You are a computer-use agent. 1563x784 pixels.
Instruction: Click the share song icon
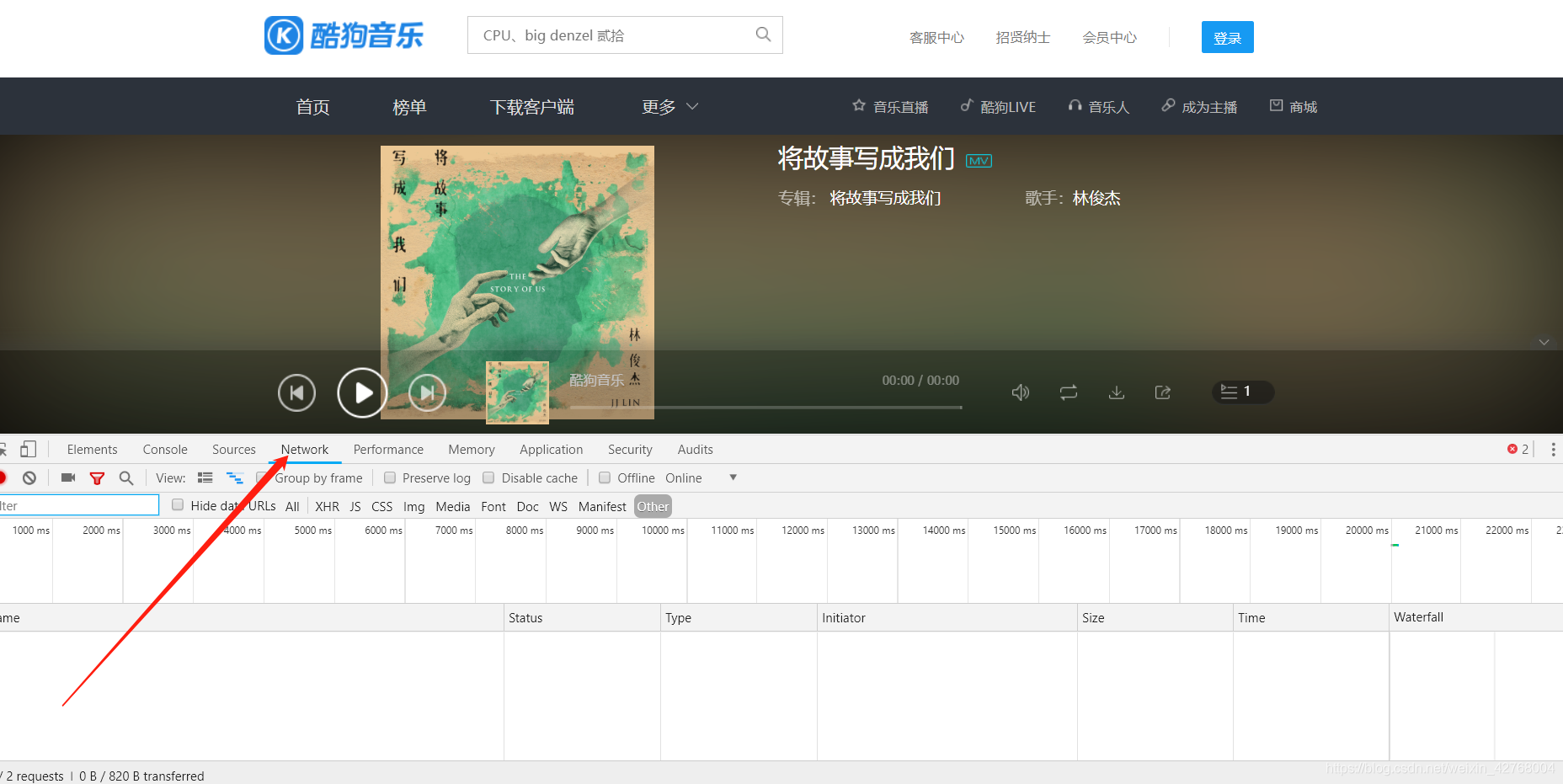tap(1163, 392)
